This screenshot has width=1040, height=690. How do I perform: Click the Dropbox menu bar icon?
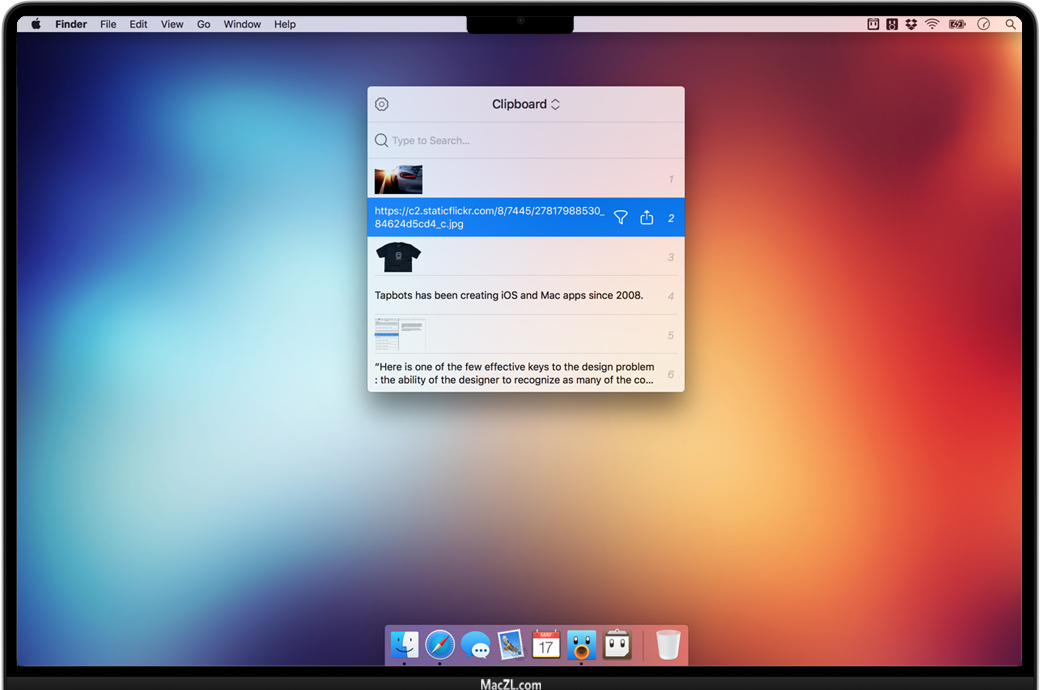point(911,24)
